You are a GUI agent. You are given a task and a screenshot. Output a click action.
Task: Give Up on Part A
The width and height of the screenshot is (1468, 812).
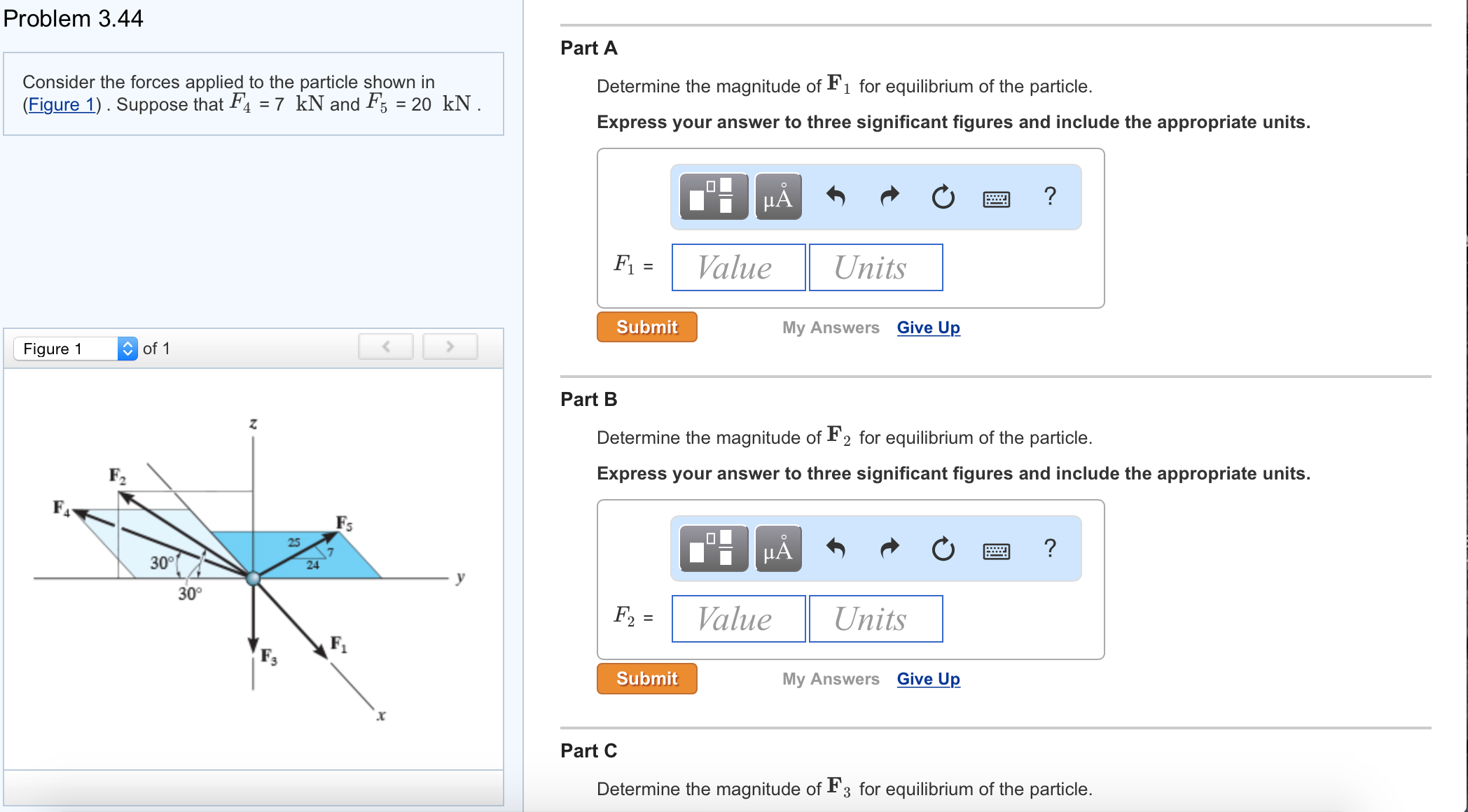tap(928, 327)
